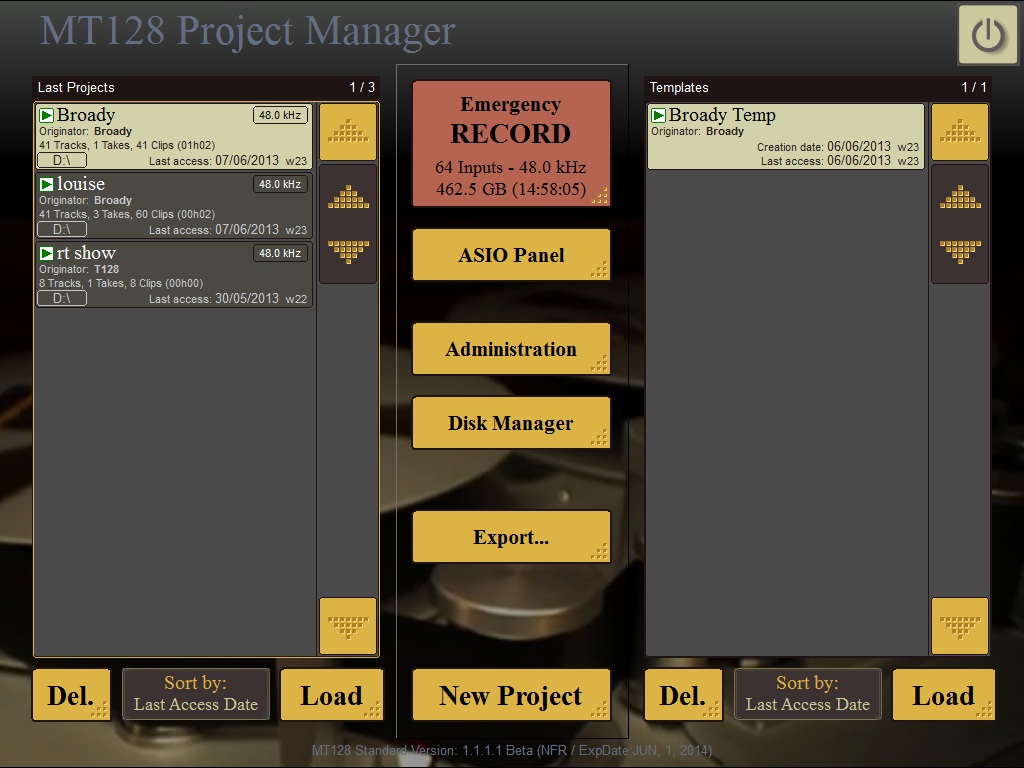Click '41 Tracks, 3 Takes, 60 Clips (00h02)' text
Viewport: 1024px width, 768px height.
127,214
